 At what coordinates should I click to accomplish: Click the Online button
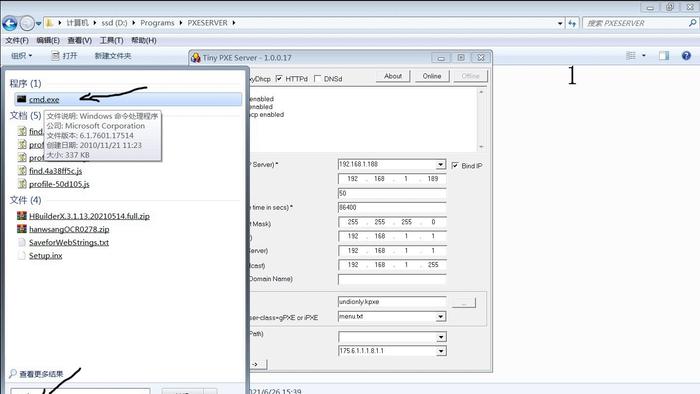click(x=432, y=76)
